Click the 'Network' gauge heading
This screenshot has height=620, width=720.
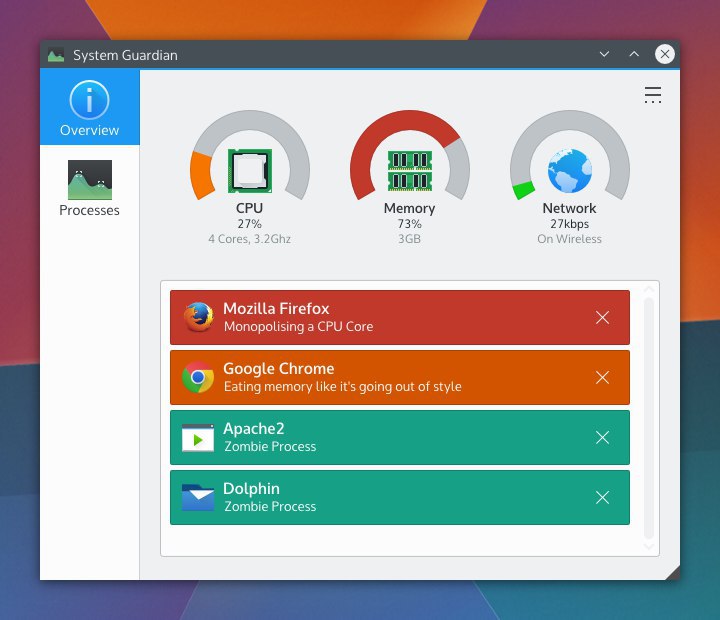pos(569,208)
